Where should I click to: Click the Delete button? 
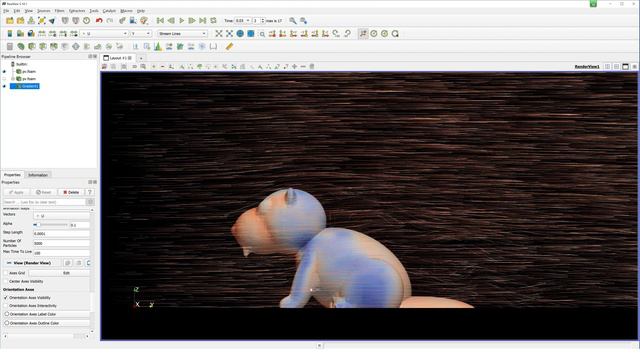pos(71,192)
